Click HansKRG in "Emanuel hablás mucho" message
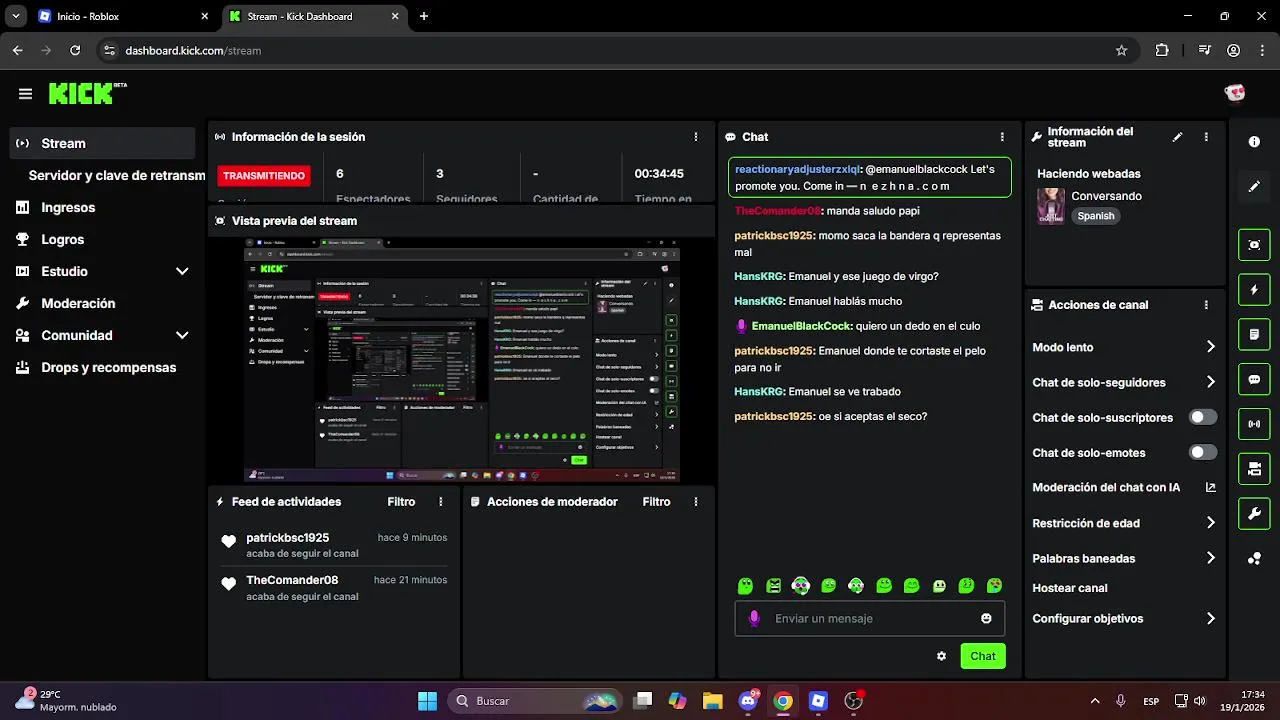Viewport: 1280px width, 720px height. pyautogui.click(x=759, y=301)
